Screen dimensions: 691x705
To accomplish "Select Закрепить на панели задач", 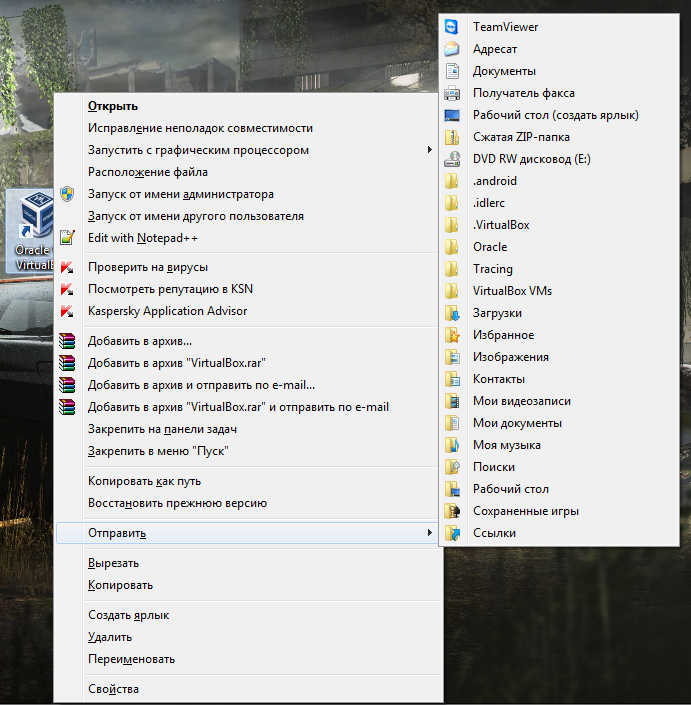I will click(x=162, y=429).
